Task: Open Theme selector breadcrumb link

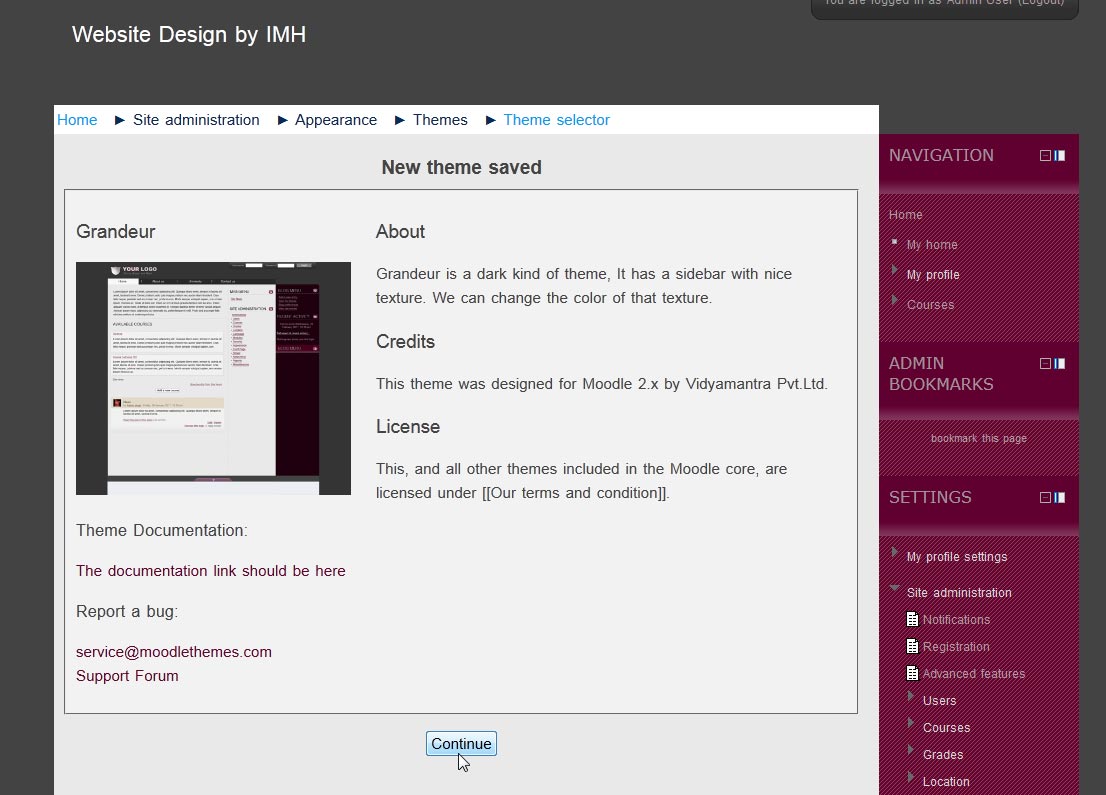Action: coord(556,120)
